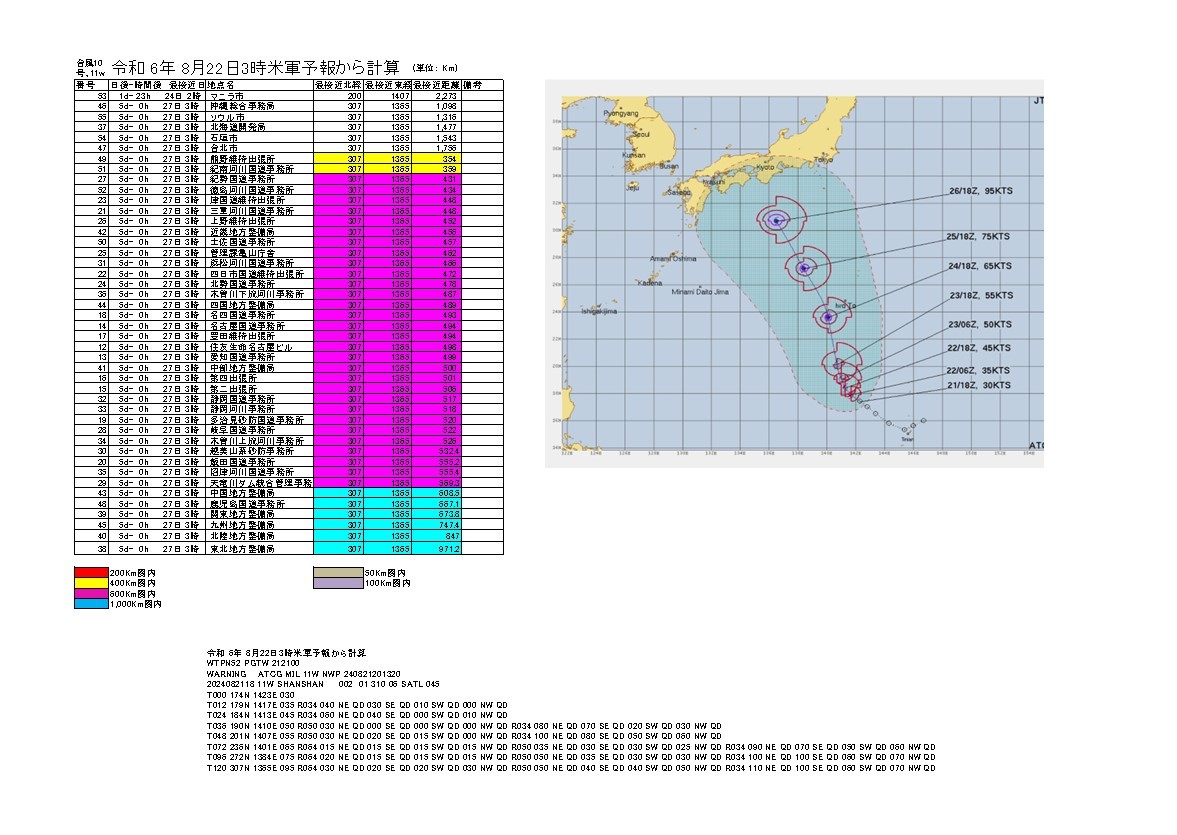Click the typhoon marker labeled 26/18Z 95KTS
Image resolution: width=1177 pixels, height=835 pixels.
[776, 221]
